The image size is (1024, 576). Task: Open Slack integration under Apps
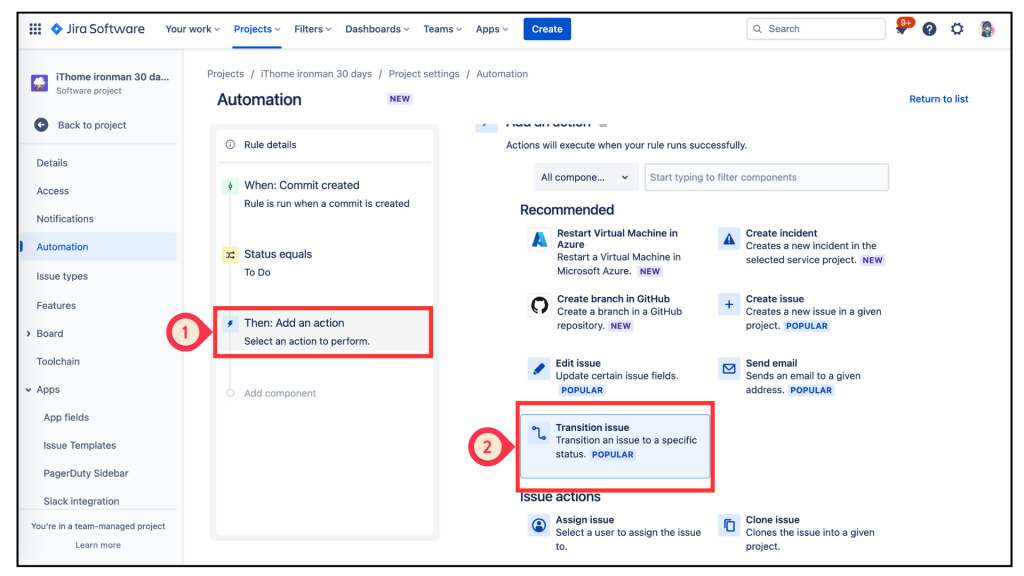tap(81, 502)
